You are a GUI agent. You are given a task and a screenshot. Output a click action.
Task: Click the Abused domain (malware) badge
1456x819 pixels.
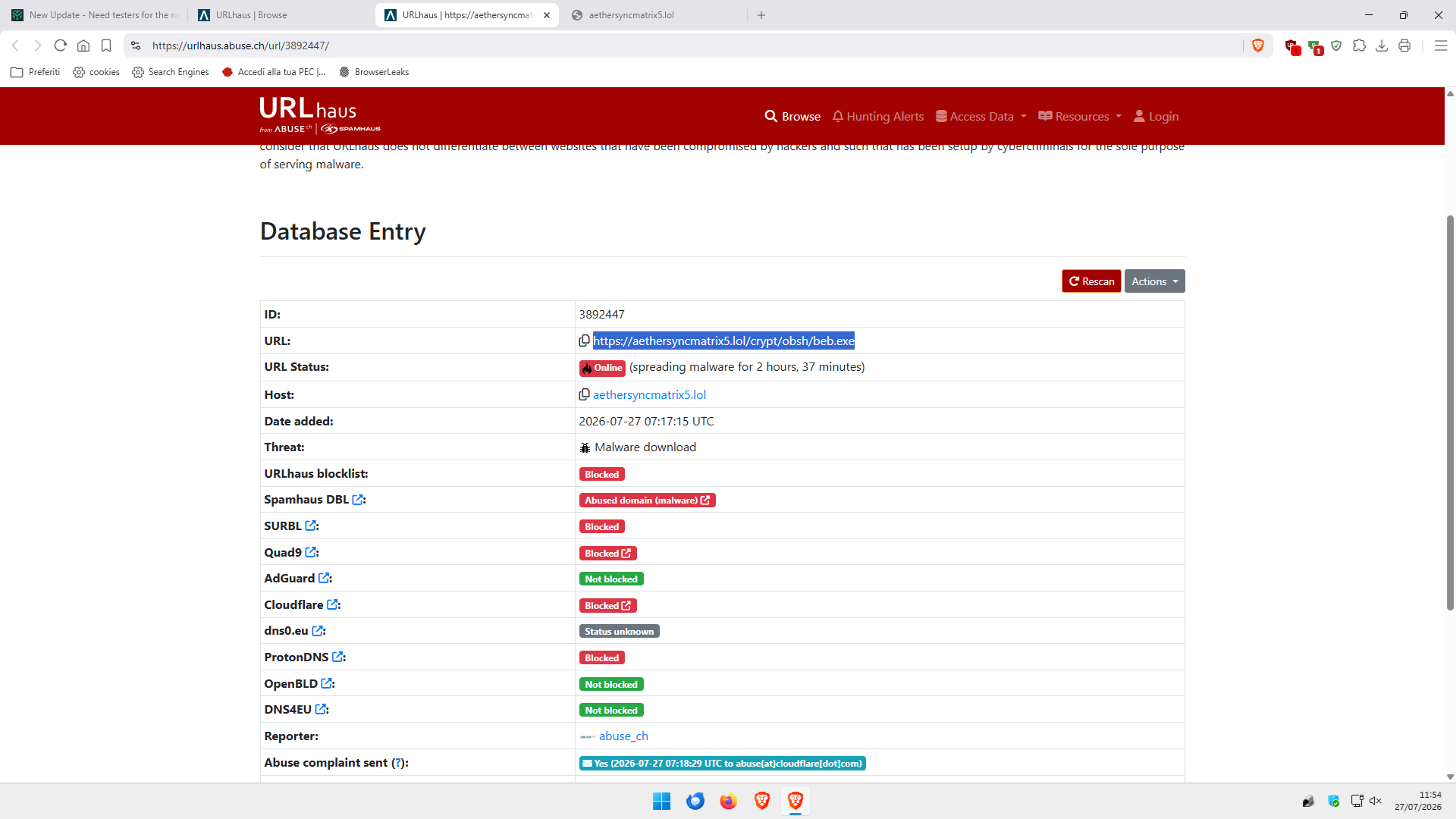[647, 500]
